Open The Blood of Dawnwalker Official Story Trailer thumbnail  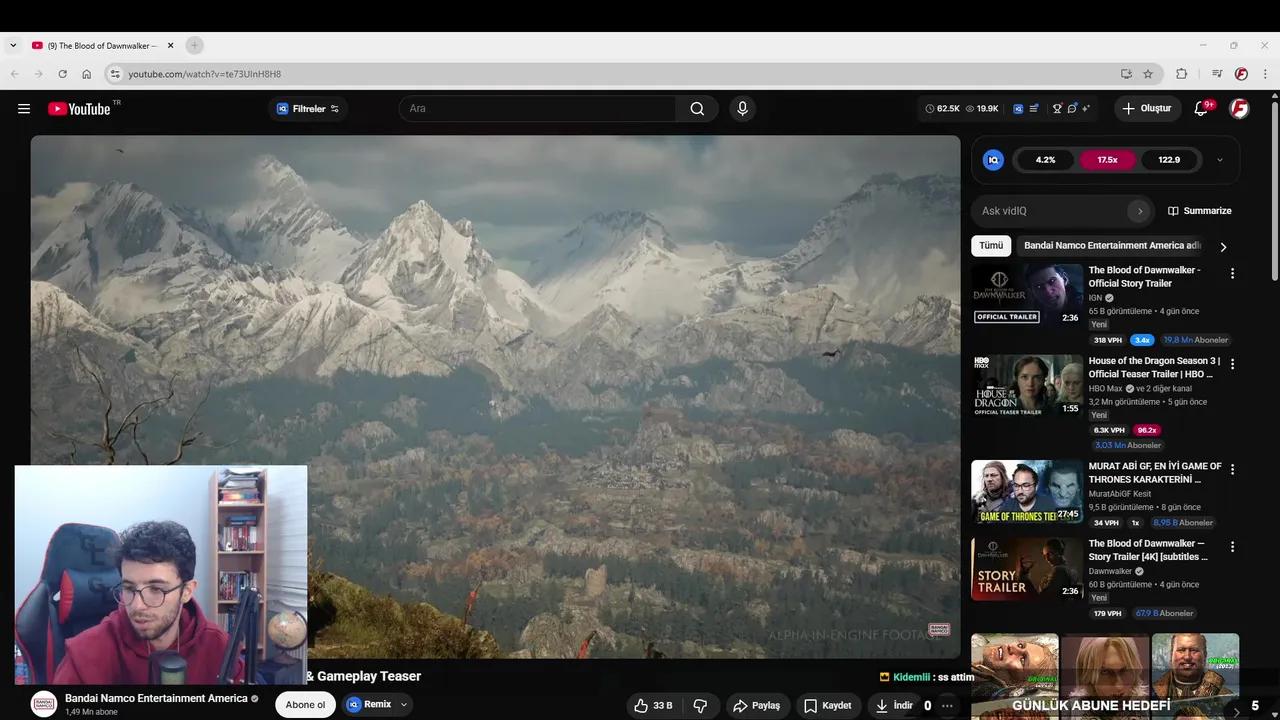click(1027, 294)
